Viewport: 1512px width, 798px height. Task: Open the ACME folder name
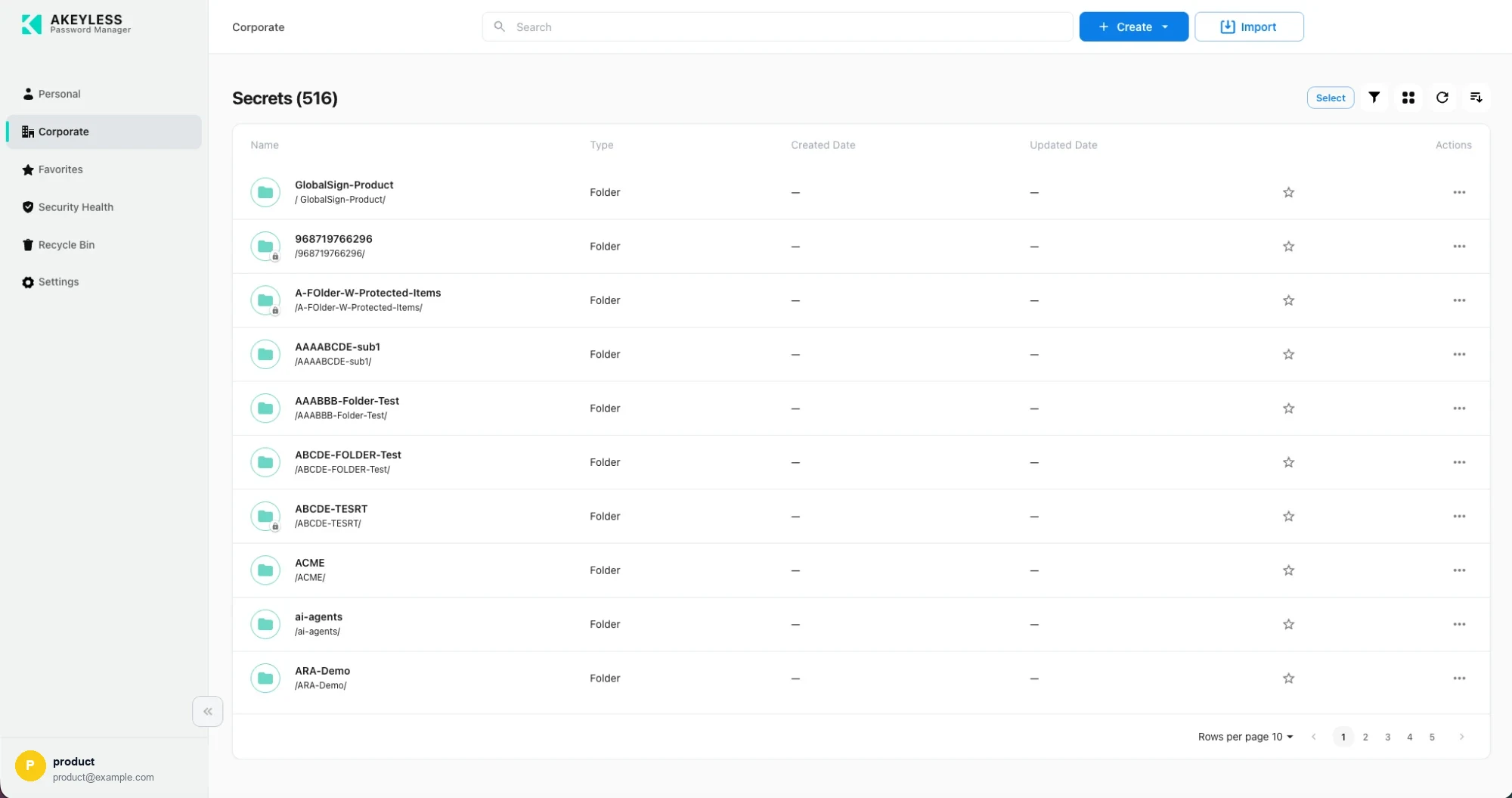coord(309,563)
